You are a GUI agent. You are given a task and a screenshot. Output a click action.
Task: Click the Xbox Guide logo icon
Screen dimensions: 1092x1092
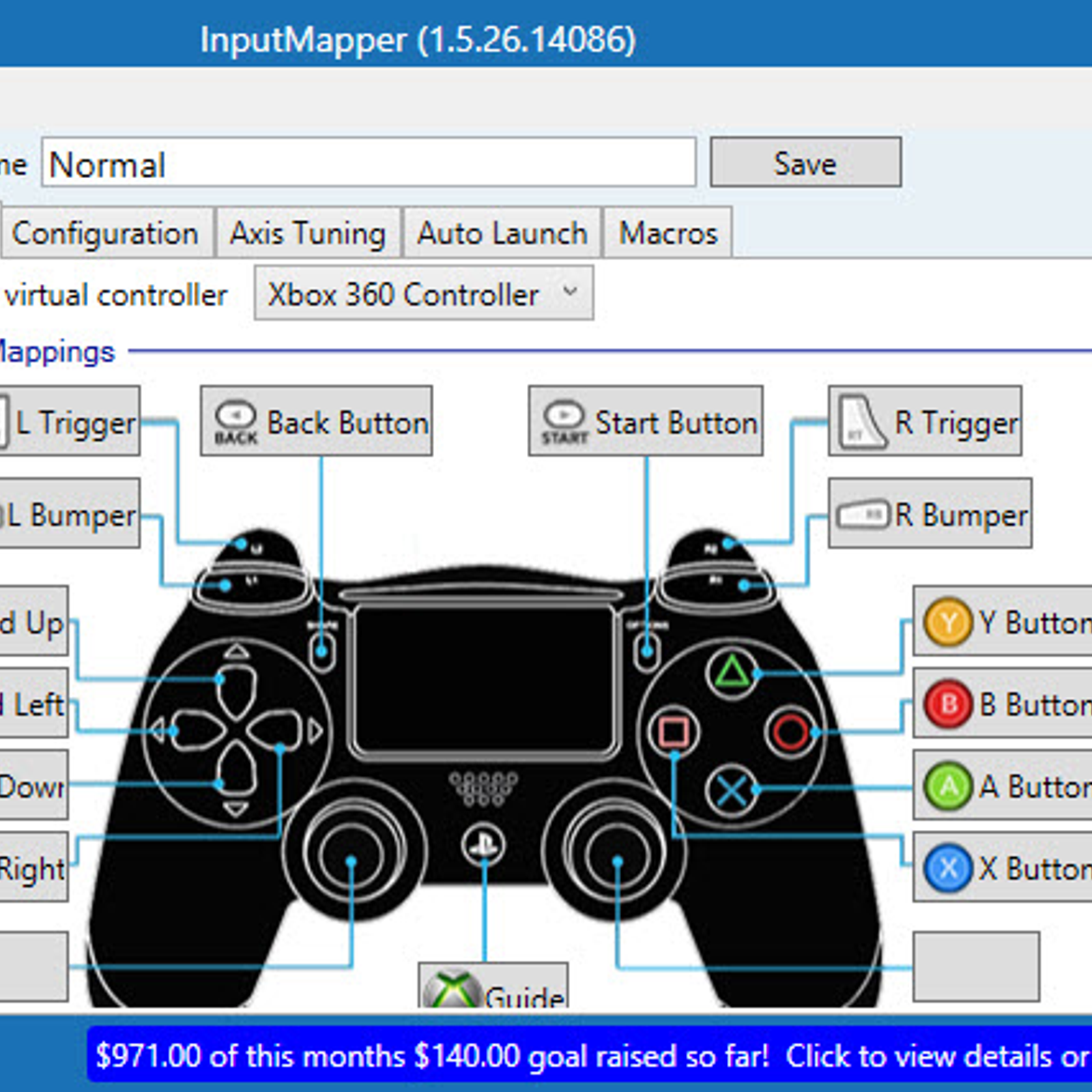click(x=452, y=989)
